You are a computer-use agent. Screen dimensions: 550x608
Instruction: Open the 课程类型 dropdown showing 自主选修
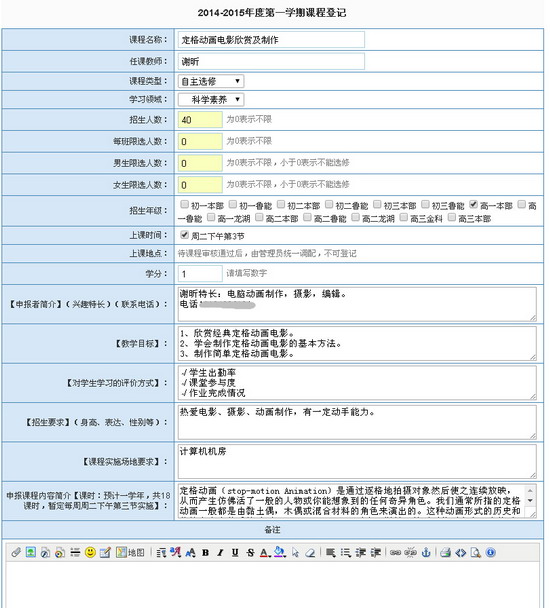pos(211,81)
